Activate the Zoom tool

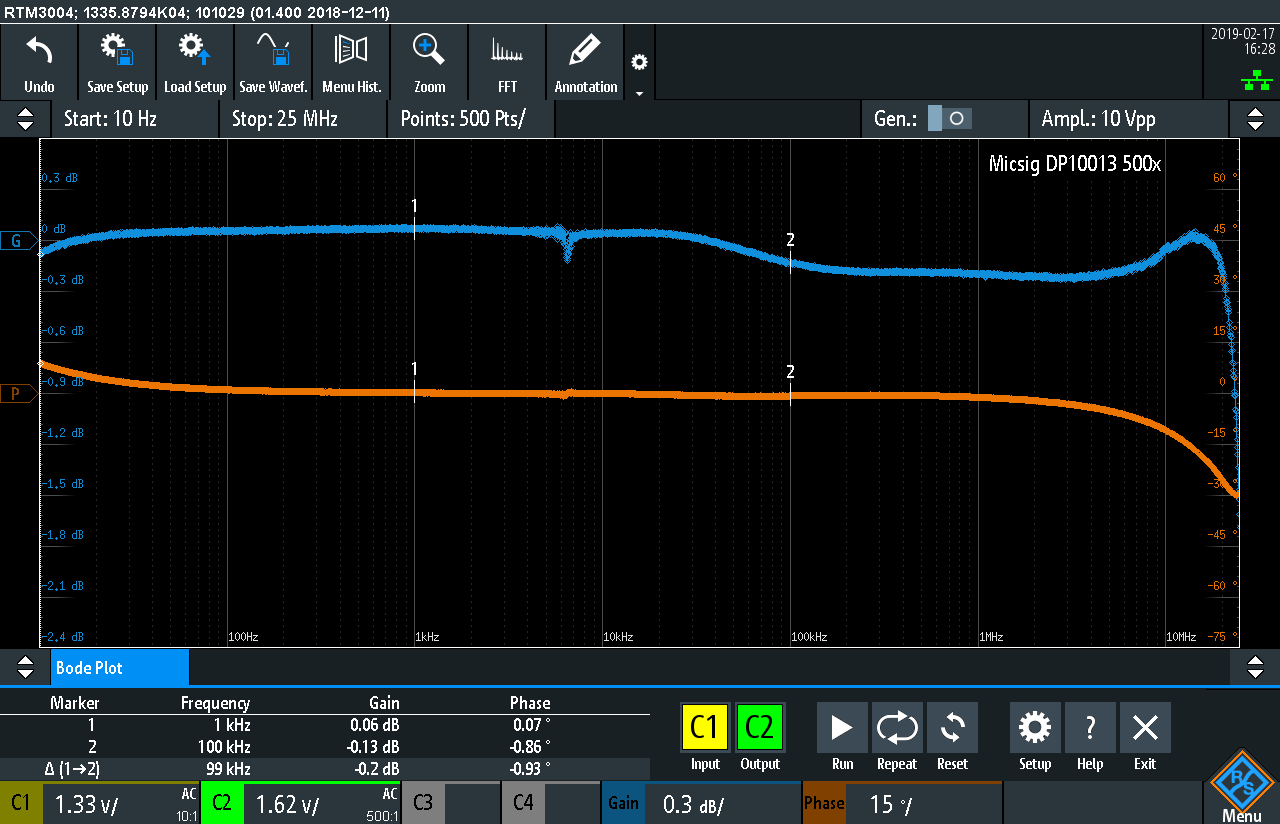tap(429, 62)
